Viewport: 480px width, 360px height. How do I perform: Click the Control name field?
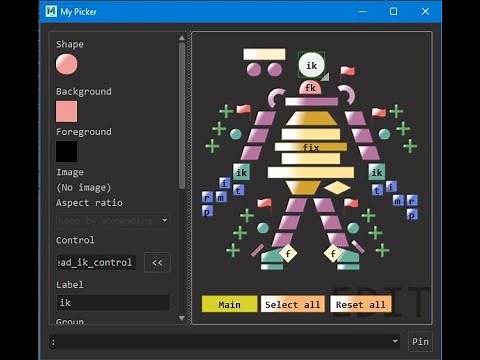pos(96,262)
